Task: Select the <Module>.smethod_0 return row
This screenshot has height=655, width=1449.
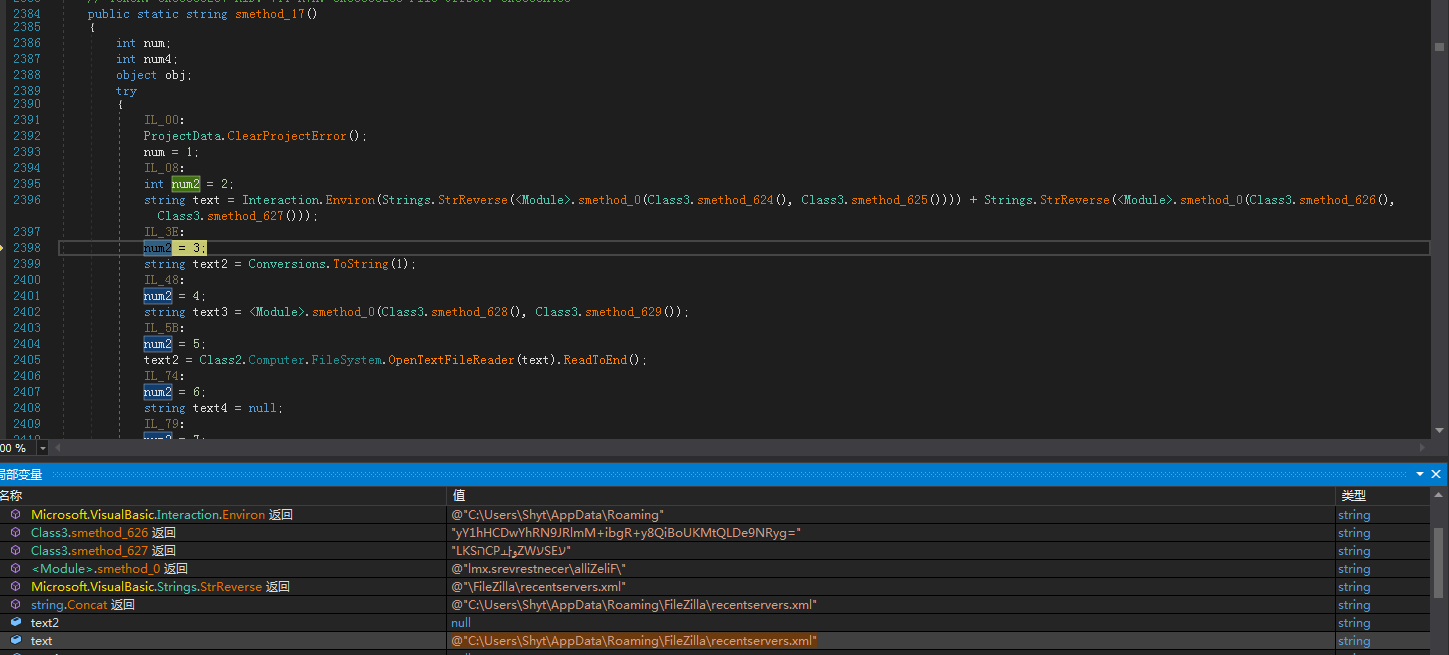Action: pyautogui.click(x=716, y=569)
